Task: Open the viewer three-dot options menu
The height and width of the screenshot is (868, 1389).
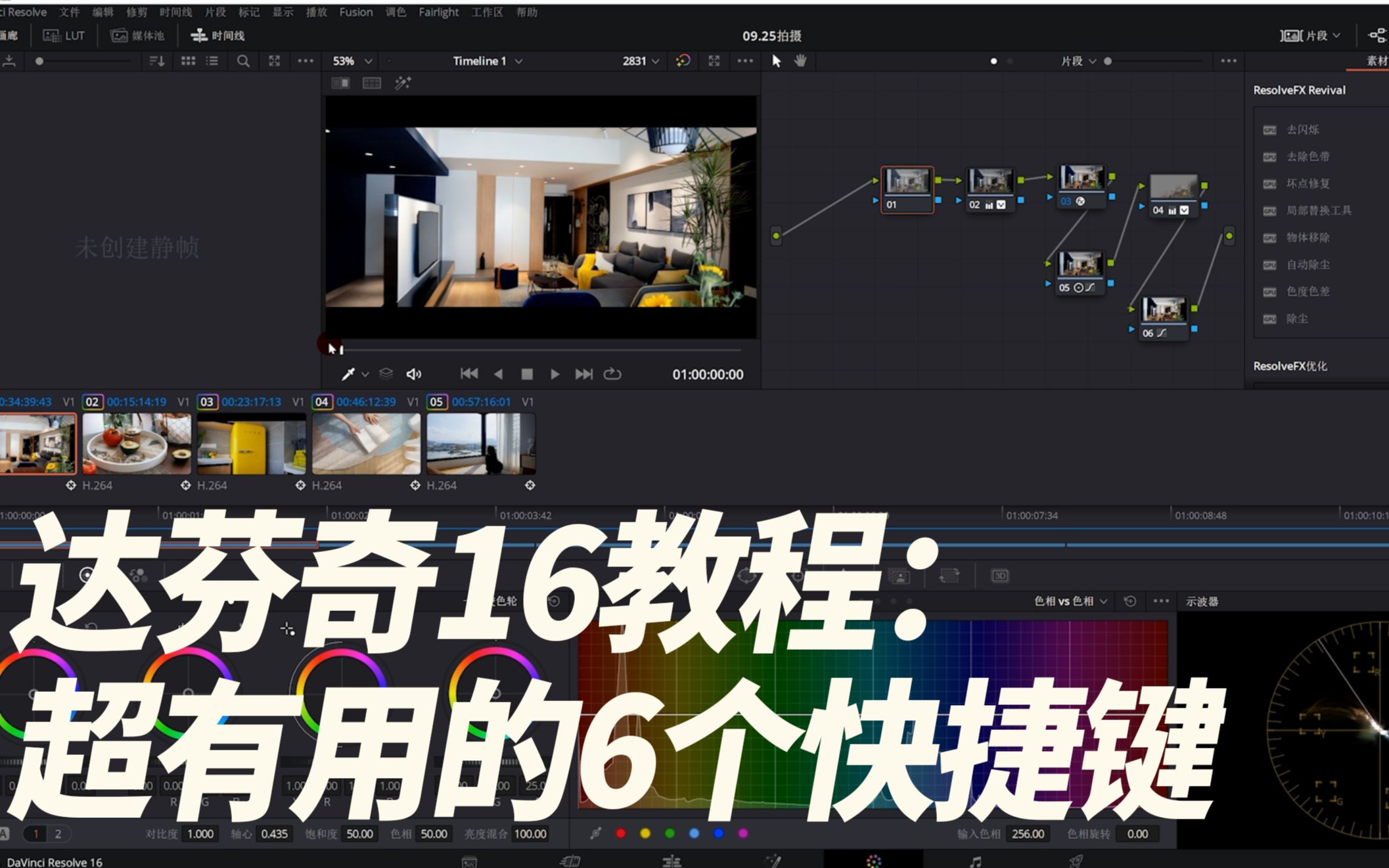Action: pos(745,60)
